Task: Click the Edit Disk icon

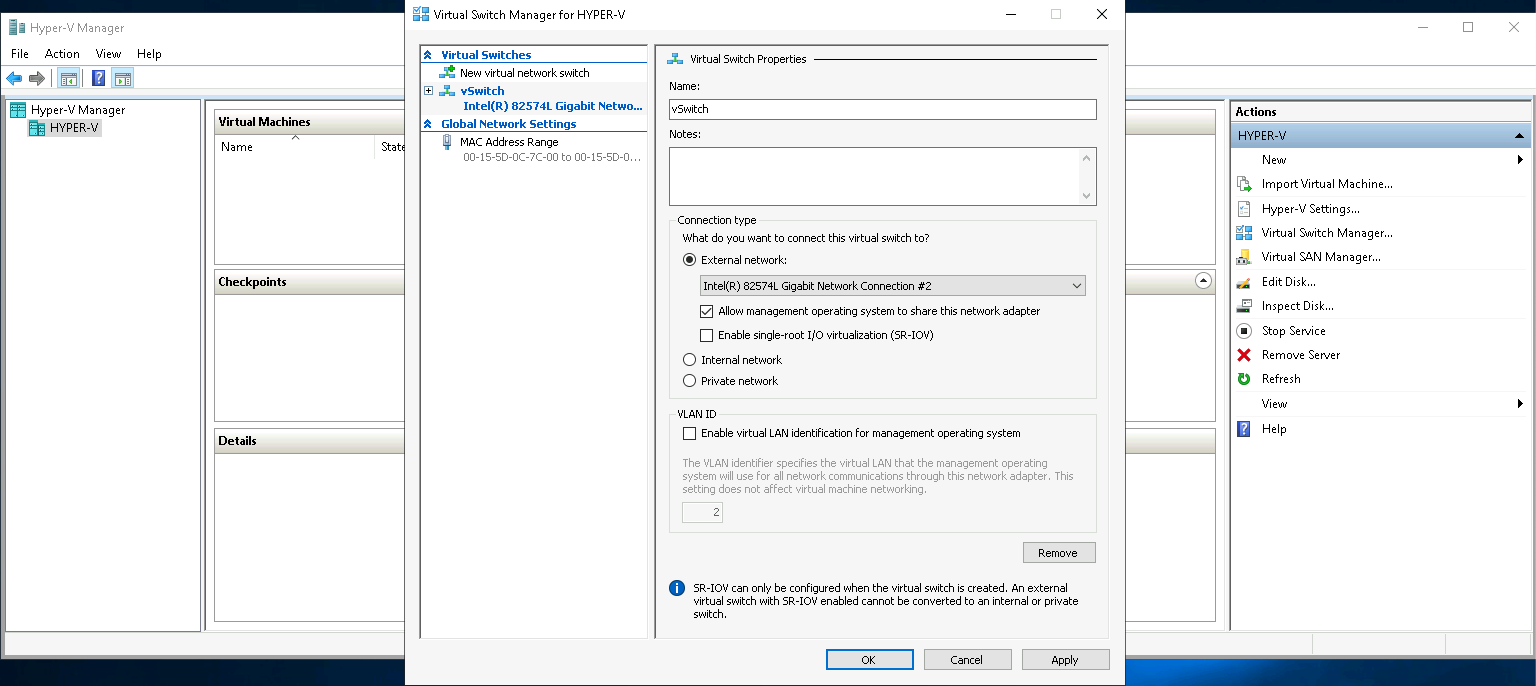Action: (x=1244, y=282)
